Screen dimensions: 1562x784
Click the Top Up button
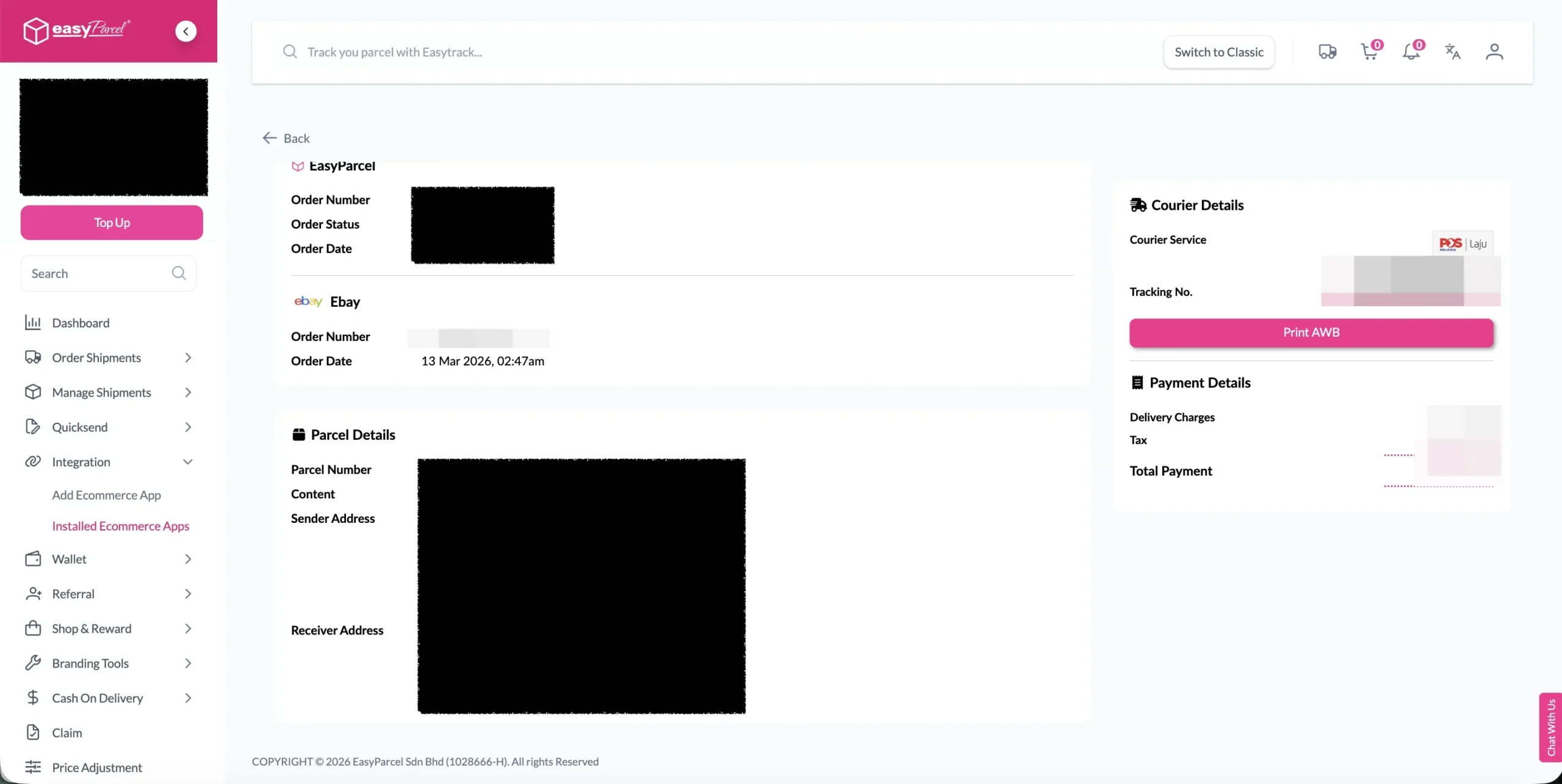tap(112, 223)
